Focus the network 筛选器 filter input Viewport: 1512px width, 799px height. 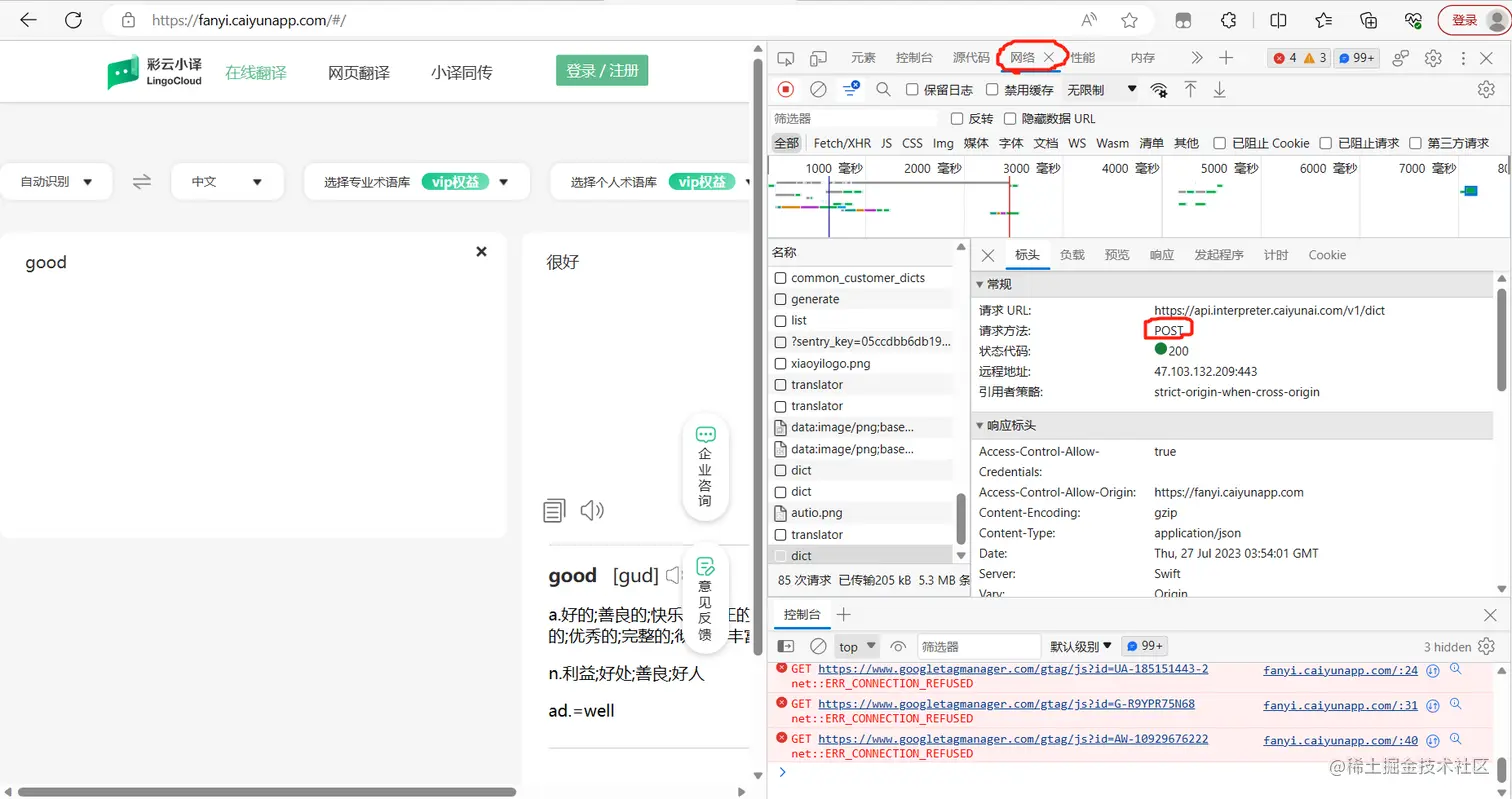tap(855, 118)
